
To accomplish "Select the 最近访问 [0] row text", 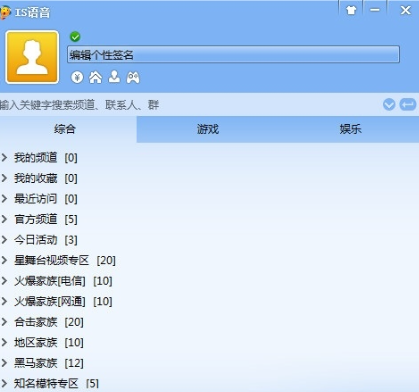I will (x=46, y=199).
